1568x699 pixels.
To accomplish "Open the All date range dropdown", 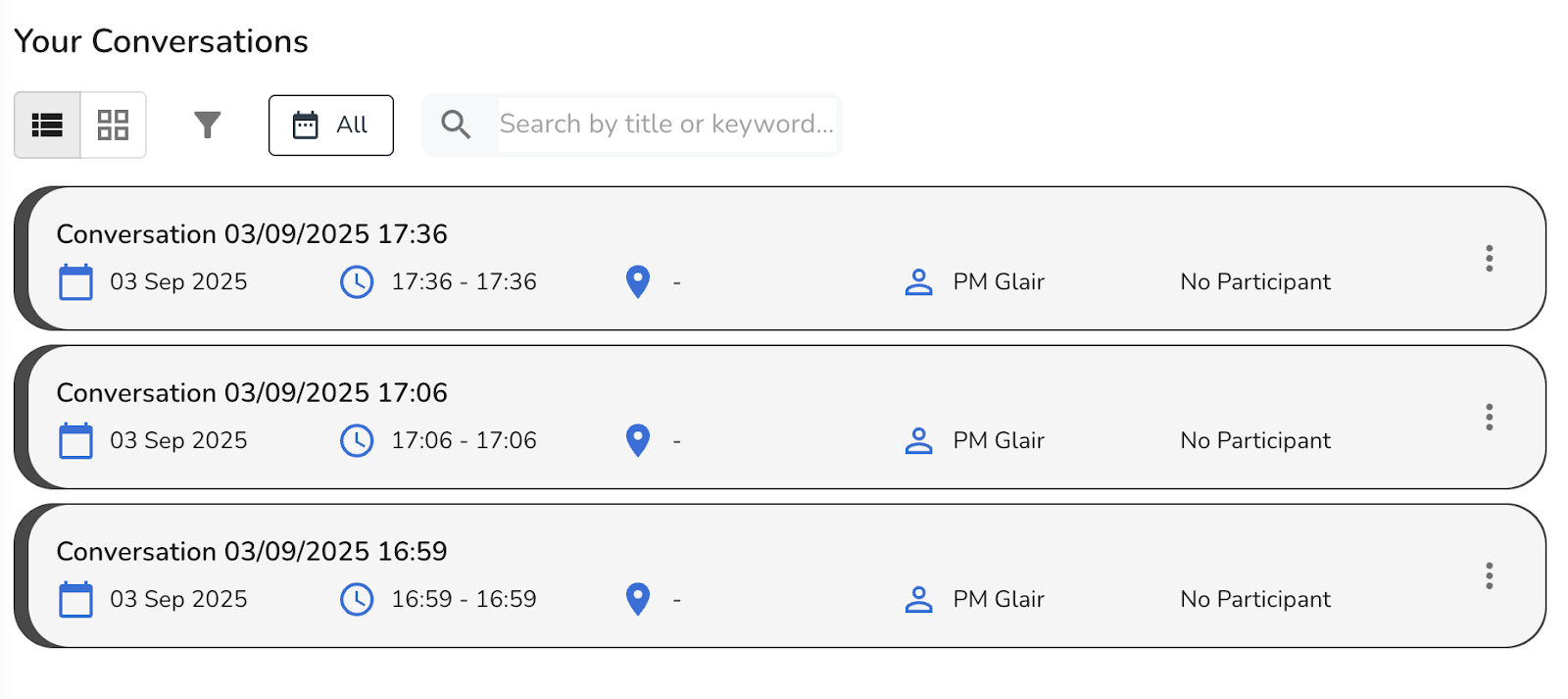I will 330,125.
